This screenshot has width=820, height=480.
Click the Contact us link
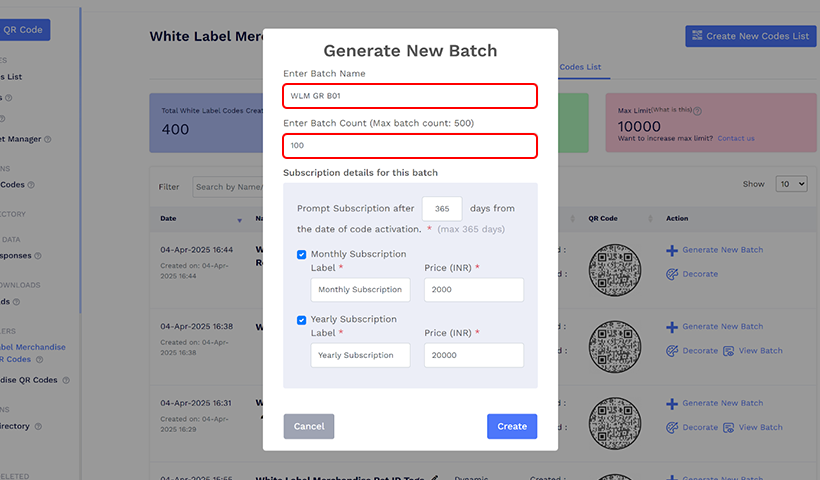pos(735,138)
